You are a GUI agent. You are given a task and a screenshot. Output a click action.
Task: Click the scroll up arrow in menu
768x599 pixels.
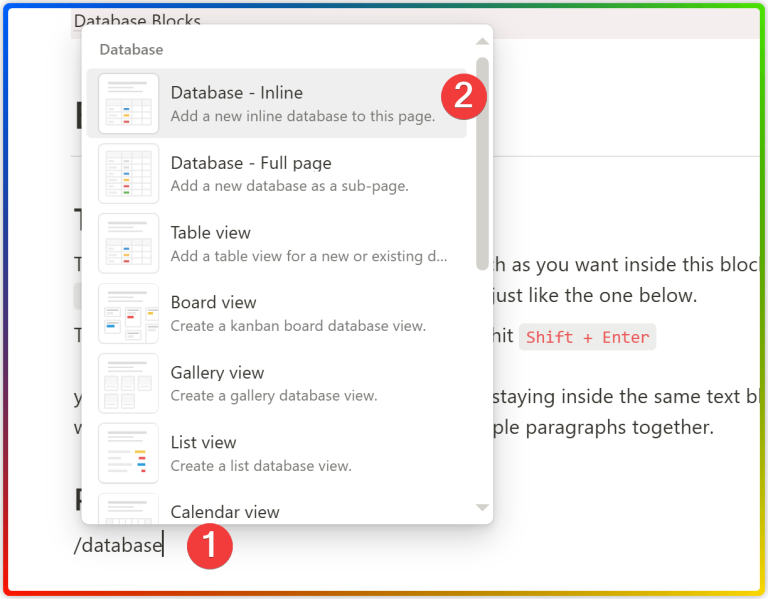pos(482,42)
